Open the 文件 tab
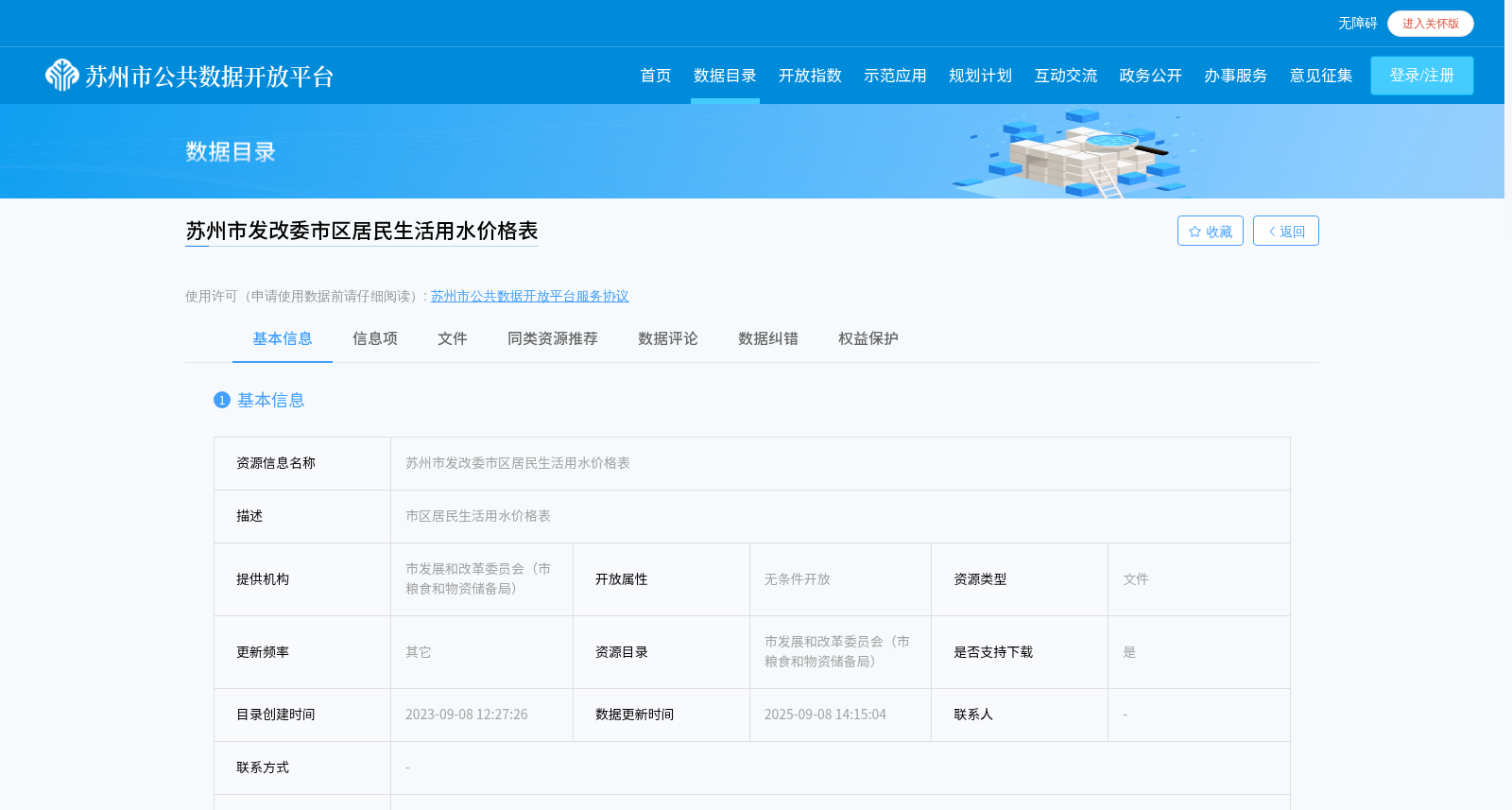The height and width of the screenshot is (810, 1512). tap(453, 338)
